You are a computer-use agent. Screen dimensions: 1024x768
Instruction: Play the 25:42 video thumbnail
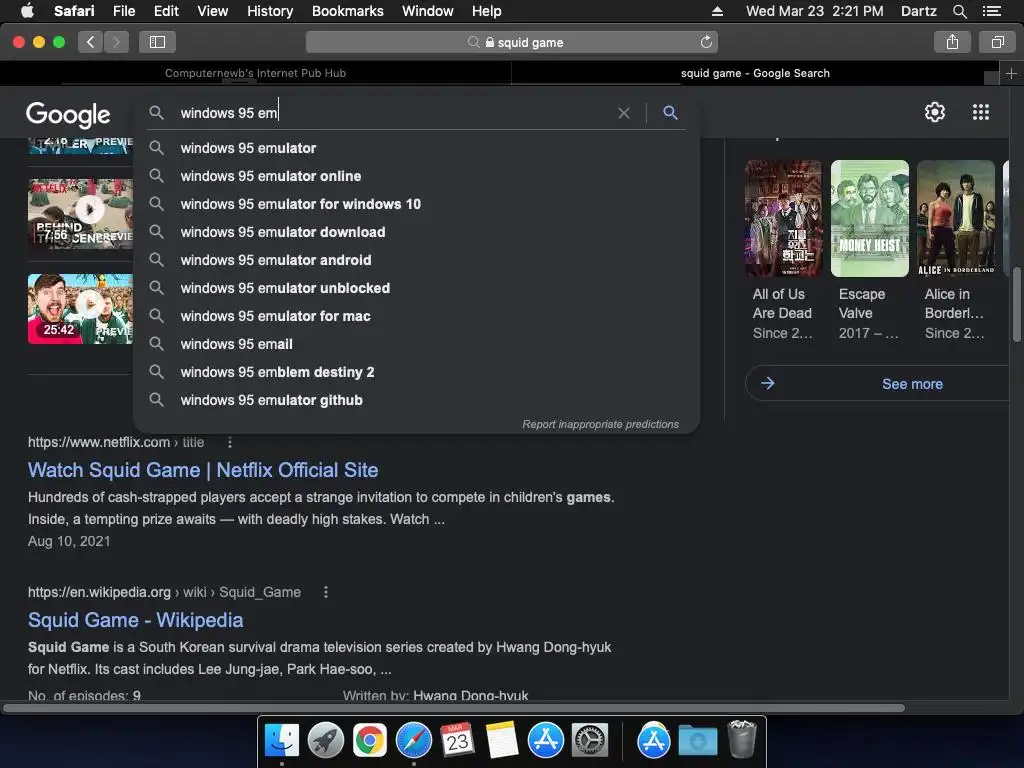click(x=80, y=308)
